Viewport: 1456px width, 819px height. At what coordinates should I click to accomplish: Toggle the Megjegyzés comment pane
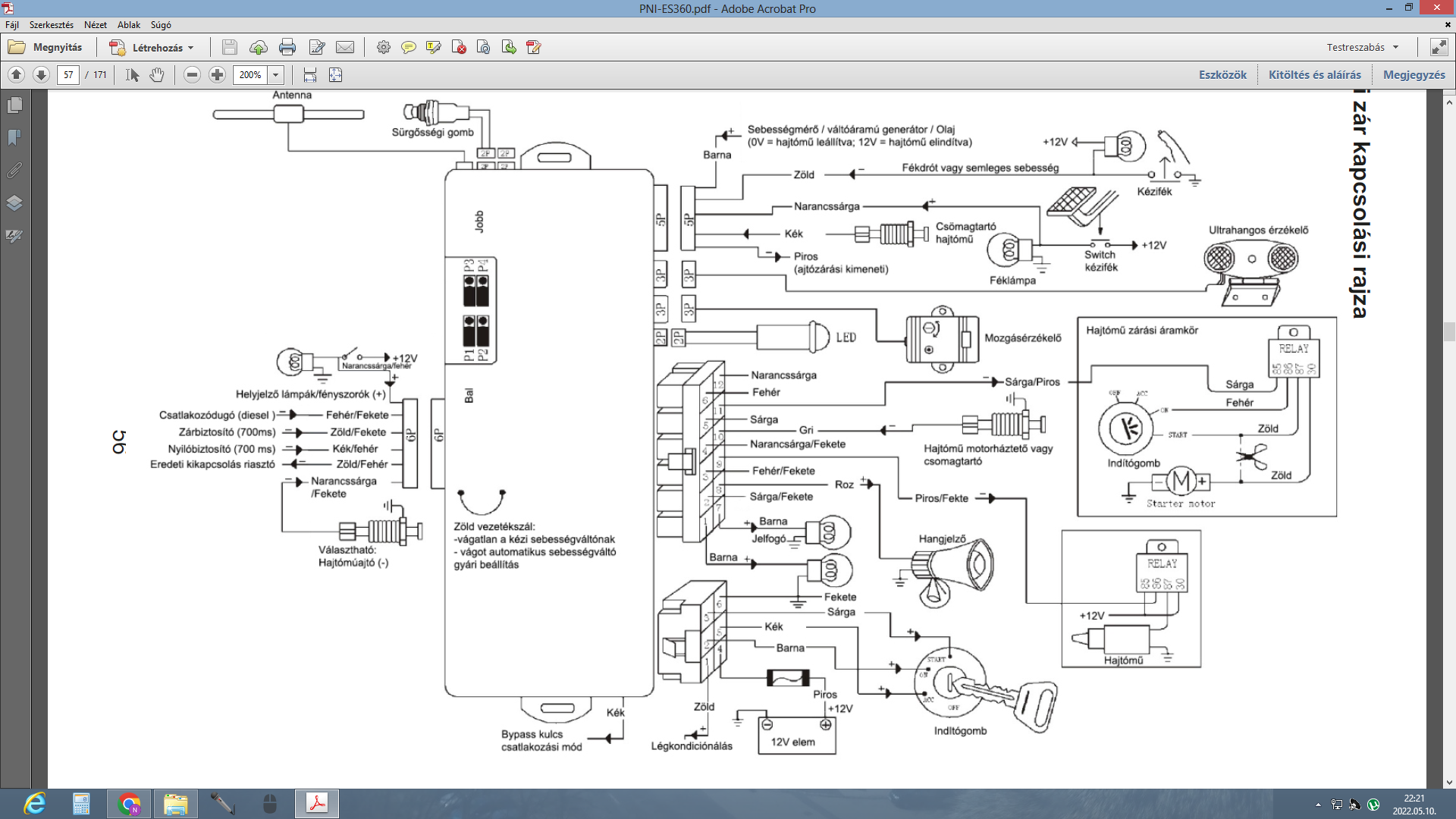[x=1414, y=75]
